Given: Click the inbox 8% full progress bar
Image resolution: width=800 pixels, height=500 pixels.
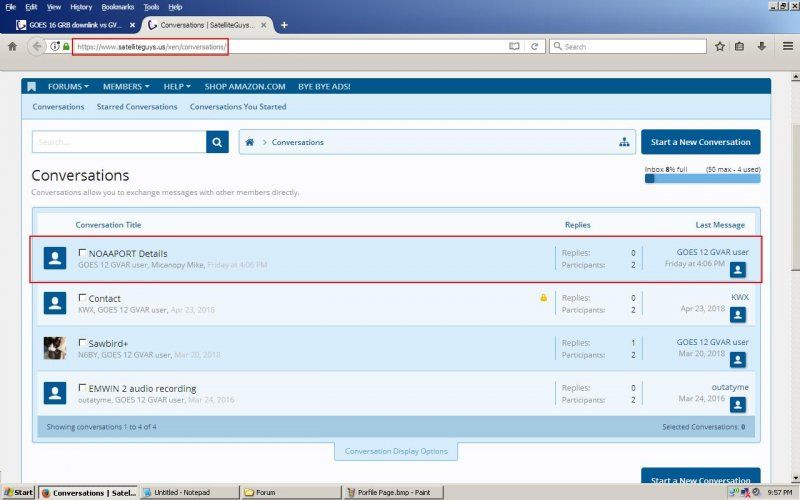Looking at the screenshot, I should (x=703, y=179).
